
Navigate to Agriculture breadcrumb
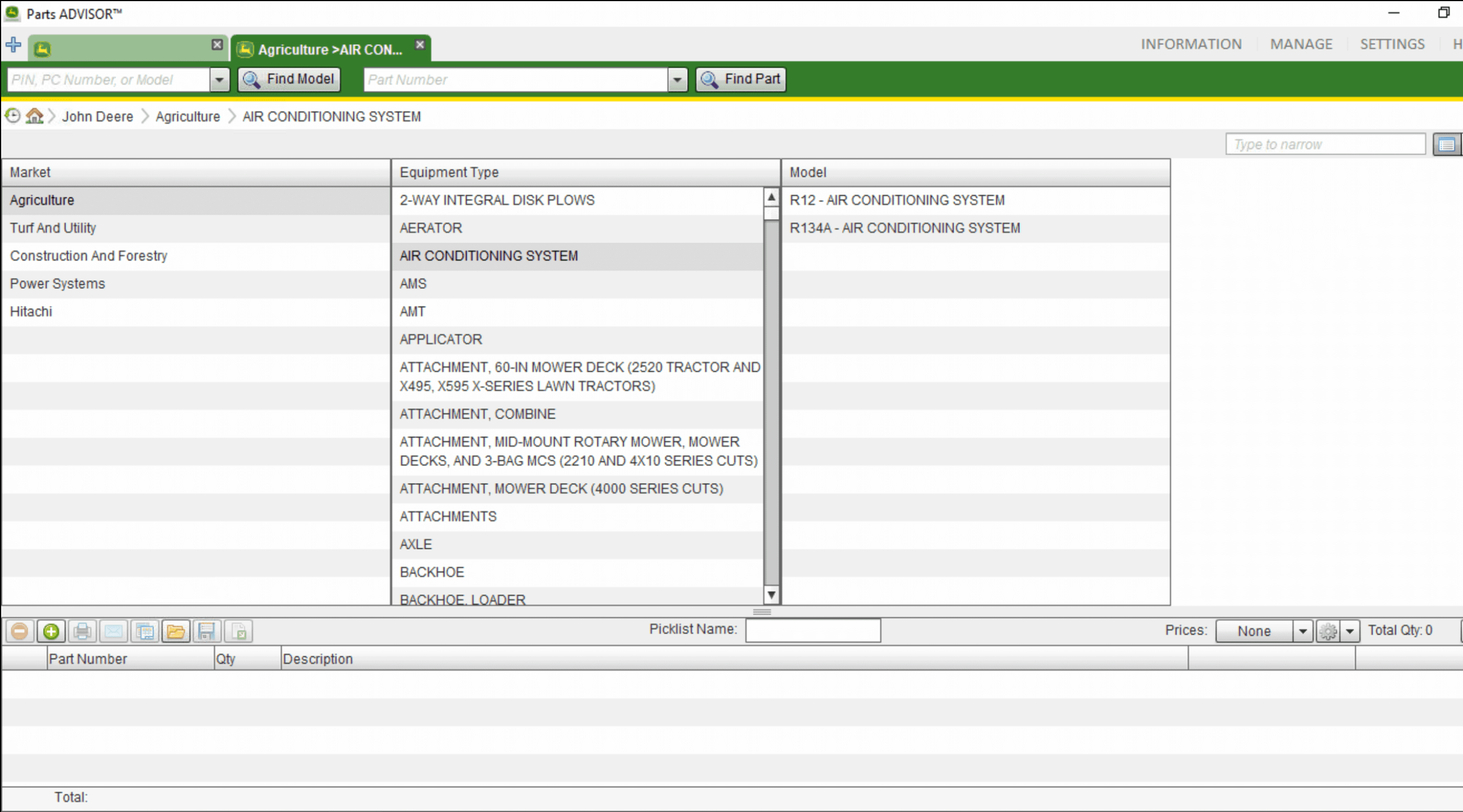[187, 117]
